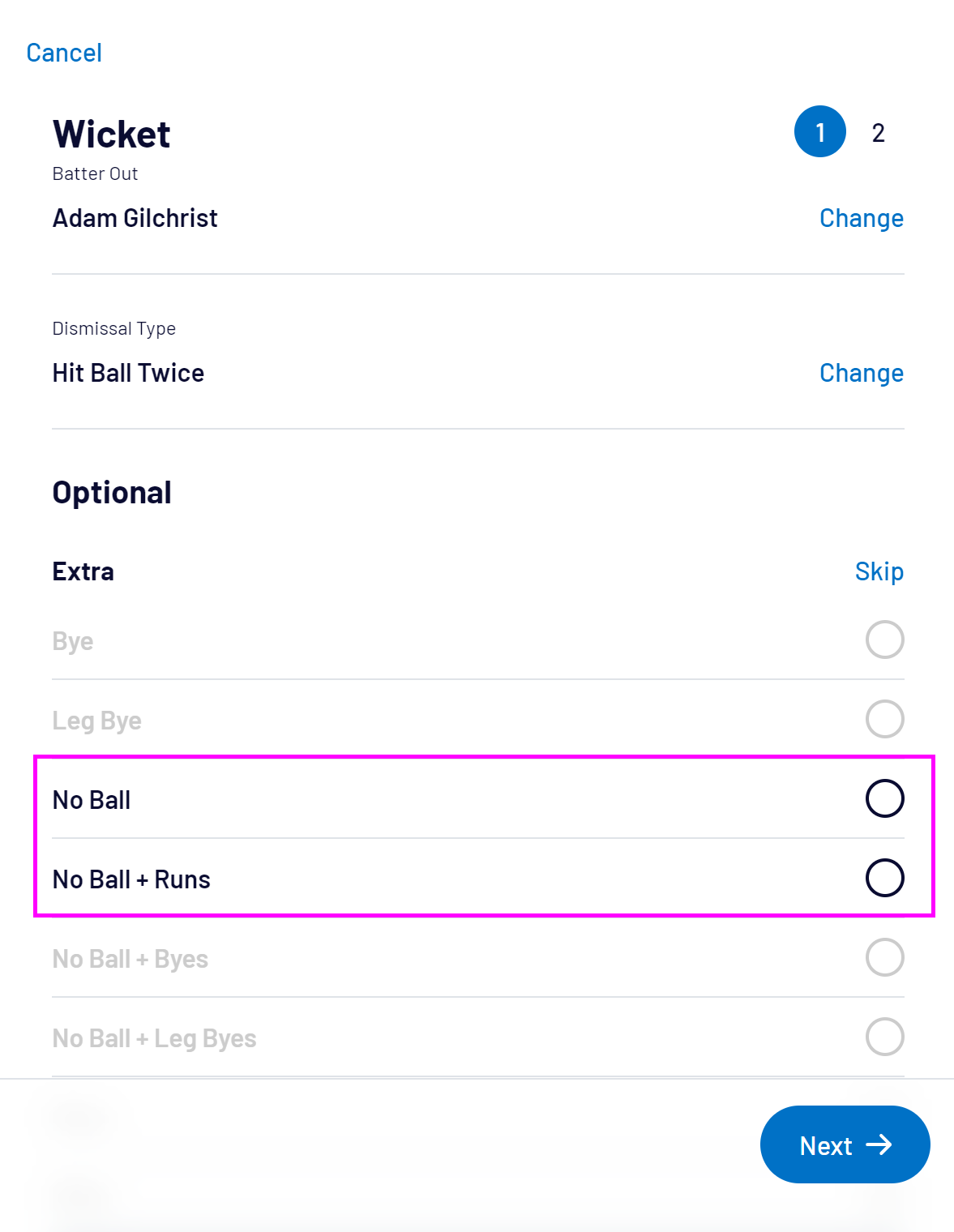
Task: Change the Hit Ball Twice dismissal type
Action: click(861, 373)
